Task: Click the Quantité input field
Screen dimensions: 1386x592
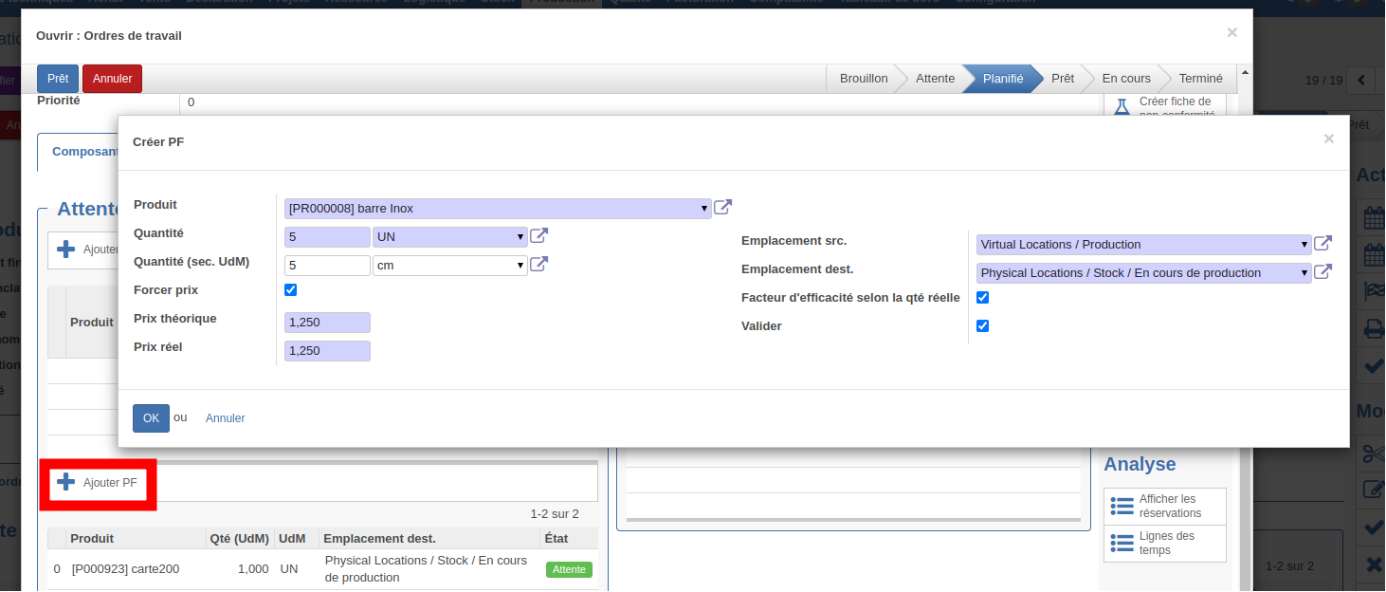Action: tap(327, 237)
